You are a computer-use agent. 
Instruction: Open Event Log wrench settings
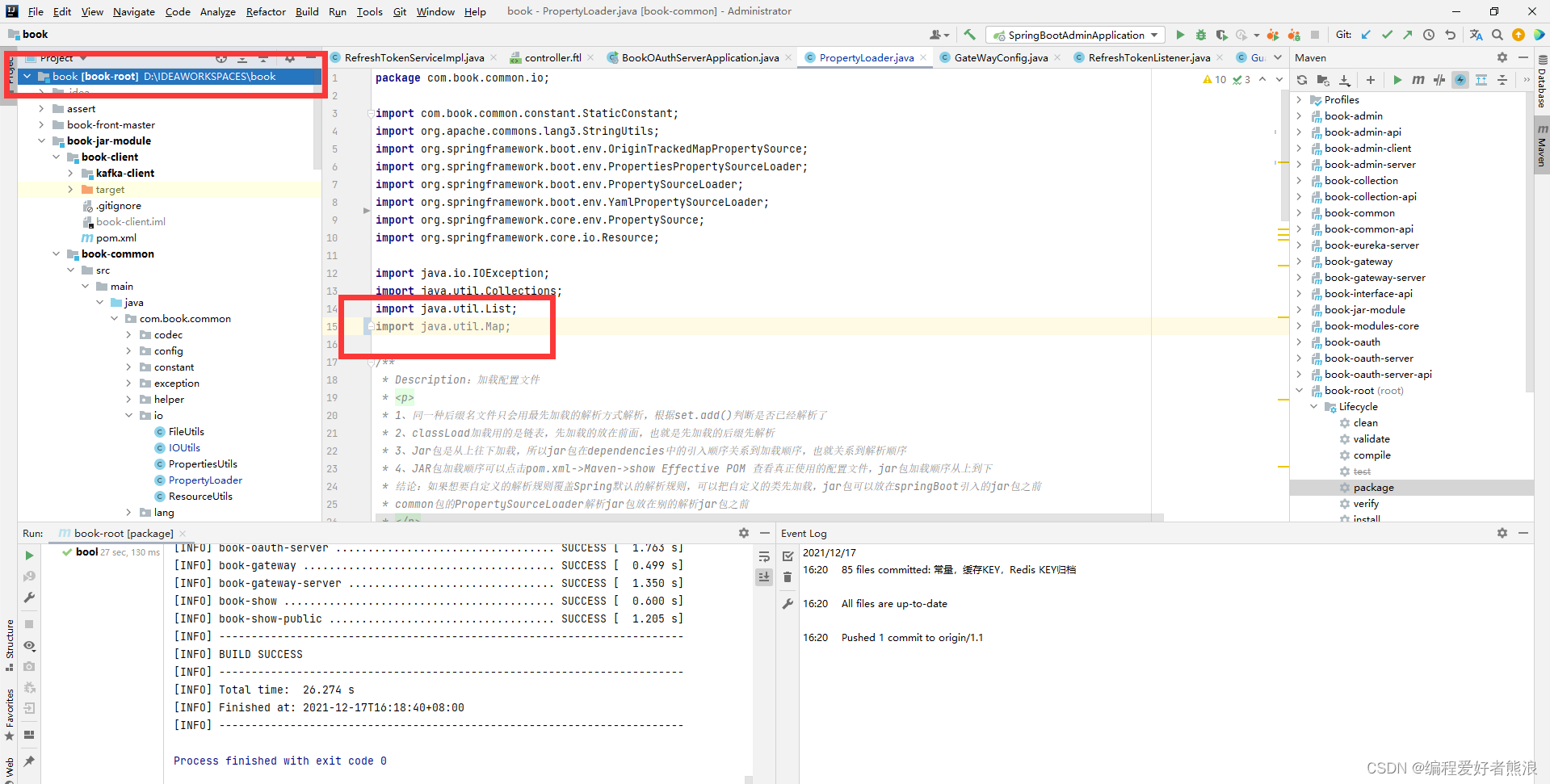click(x=788, y=604)
